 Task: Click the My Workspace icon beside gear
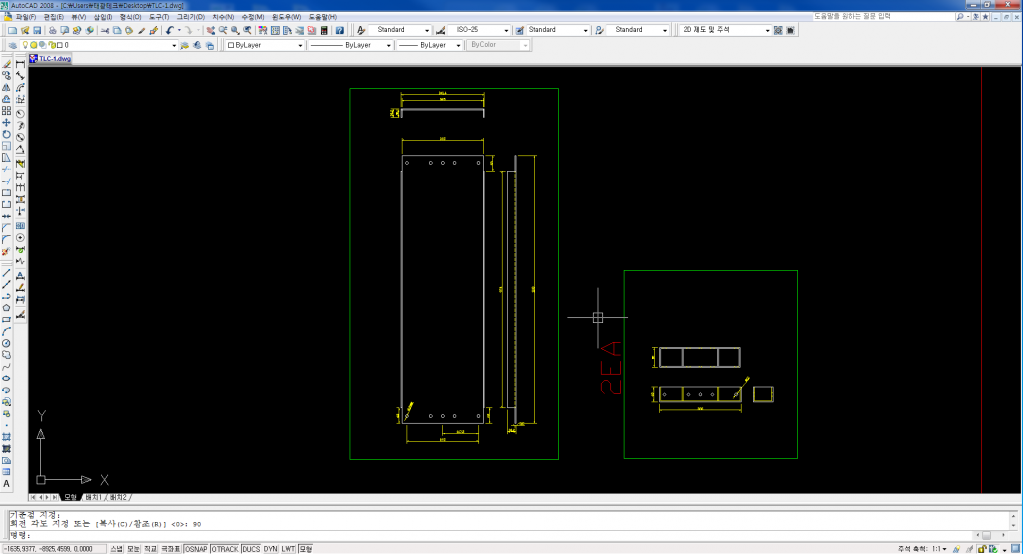click(x=790, y=31)
